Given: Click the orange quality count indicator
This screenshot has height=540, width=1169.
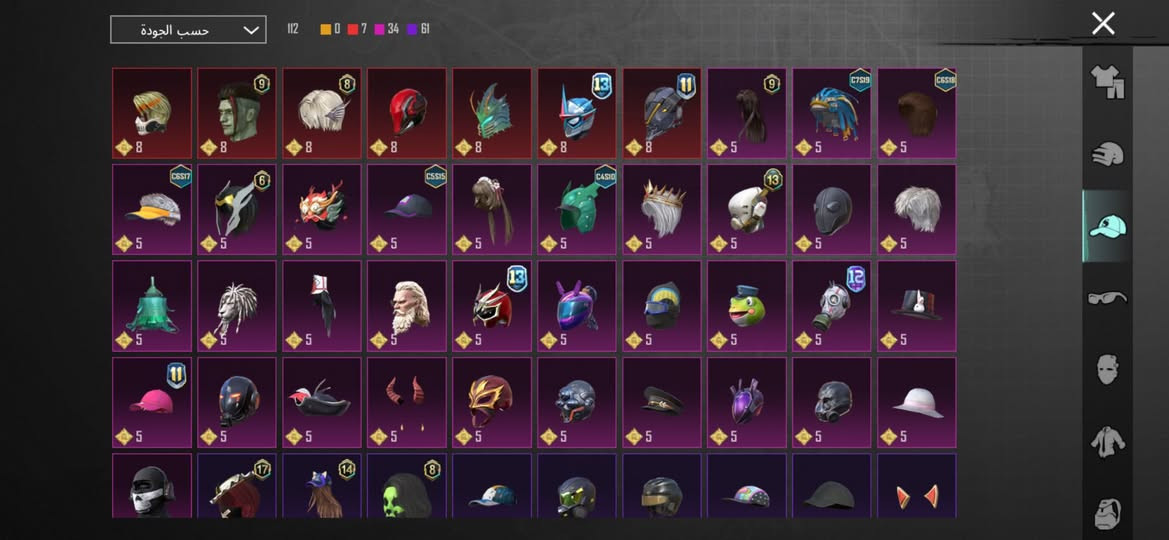Looking at the screenshot, I should click(x=330, y=29).
